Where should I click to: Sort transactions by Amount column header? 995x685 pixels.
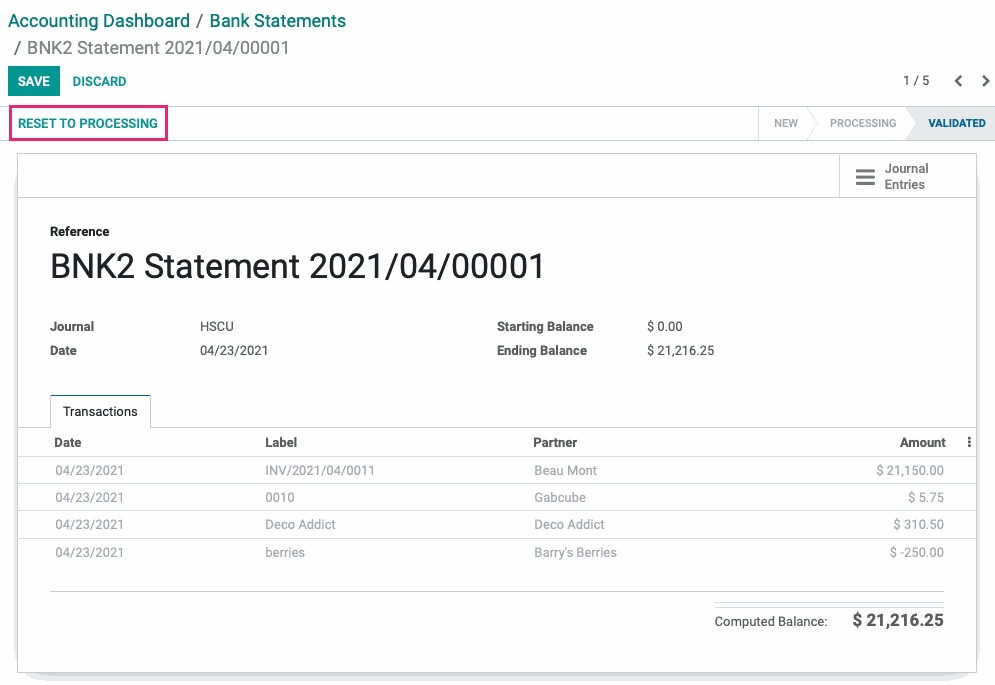point(922,442)
